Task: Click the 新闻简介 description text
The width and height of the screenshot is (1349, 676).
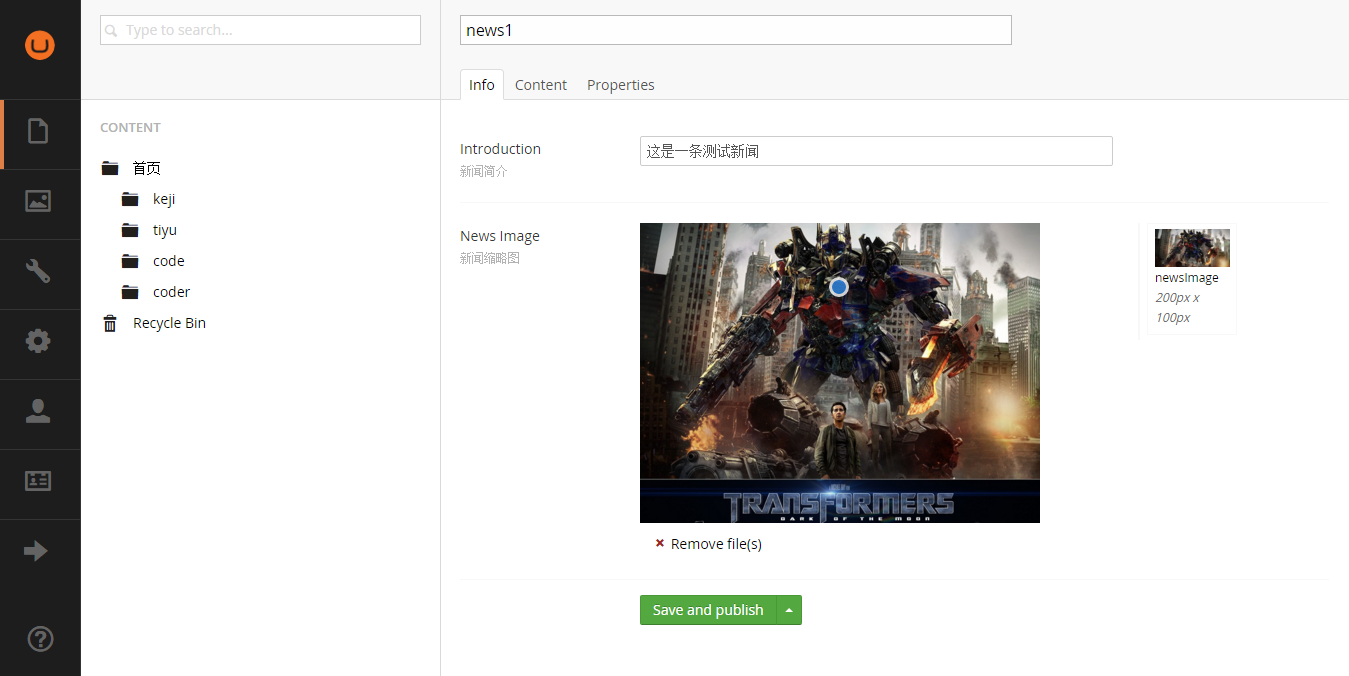Action: click(x=484, y=171)
